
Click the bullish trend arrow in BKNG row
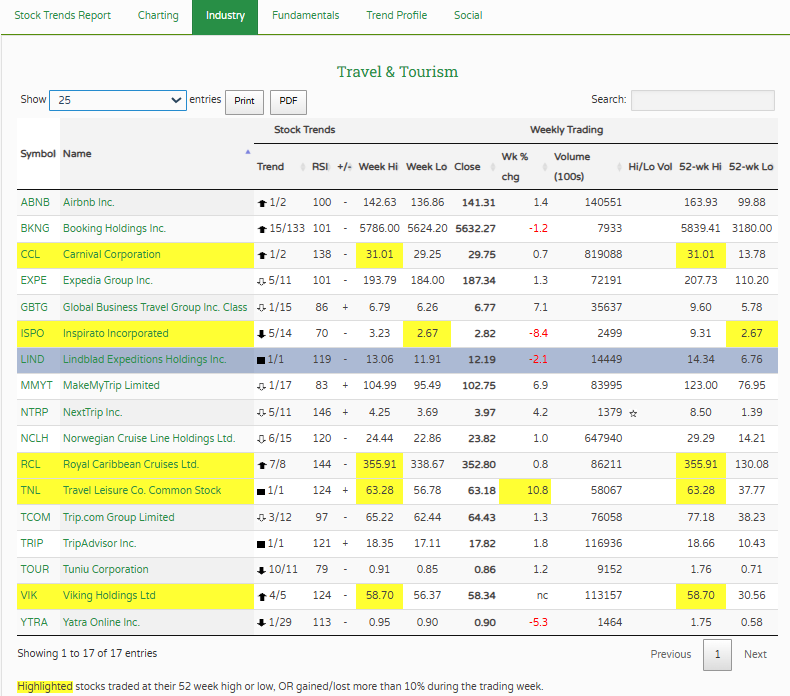click(261, 229)
